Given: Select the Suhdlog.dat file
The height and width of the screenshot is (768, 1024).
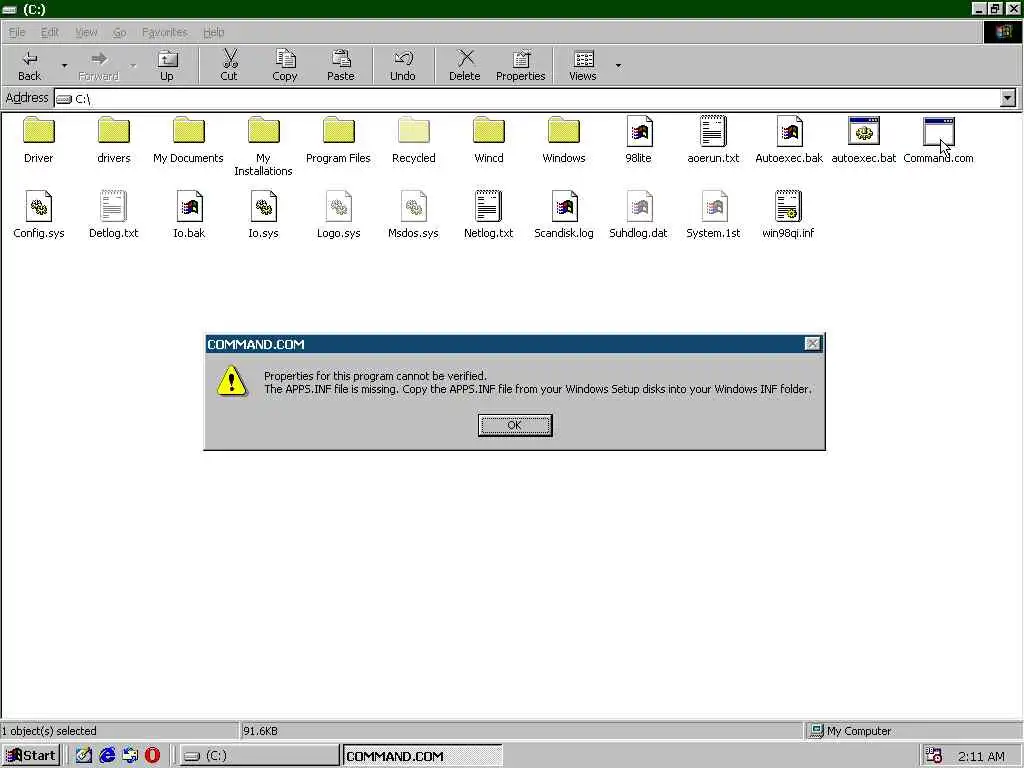Looking at the screenshot, I should (x=639, y=214).
